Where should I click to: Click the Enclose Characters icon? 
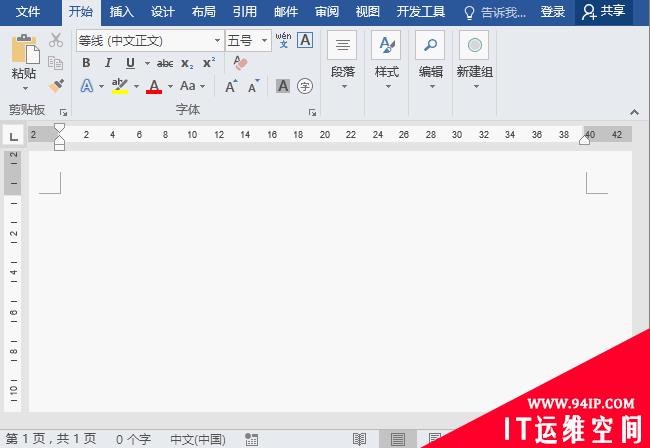[x=305, y=86]
